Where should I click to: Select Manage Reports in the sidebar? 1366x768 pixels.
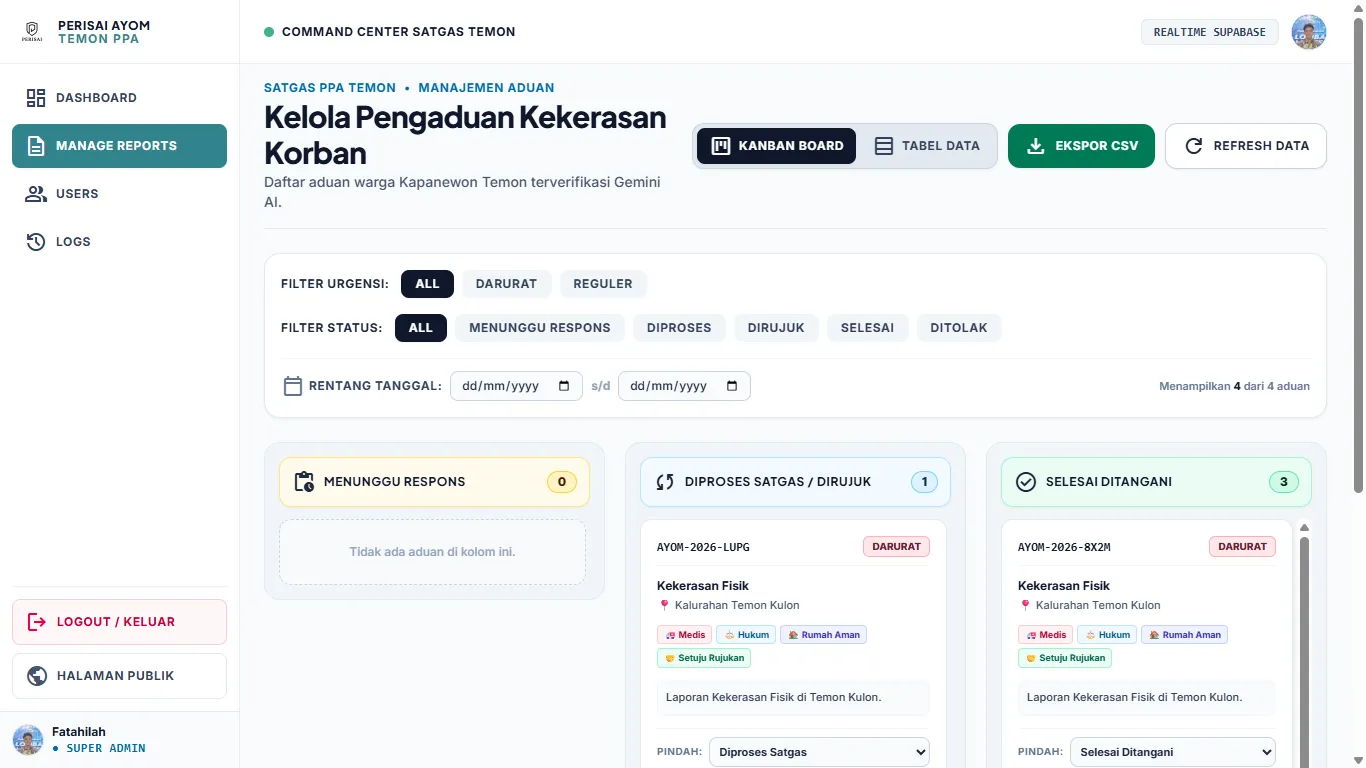coord(119,146)
